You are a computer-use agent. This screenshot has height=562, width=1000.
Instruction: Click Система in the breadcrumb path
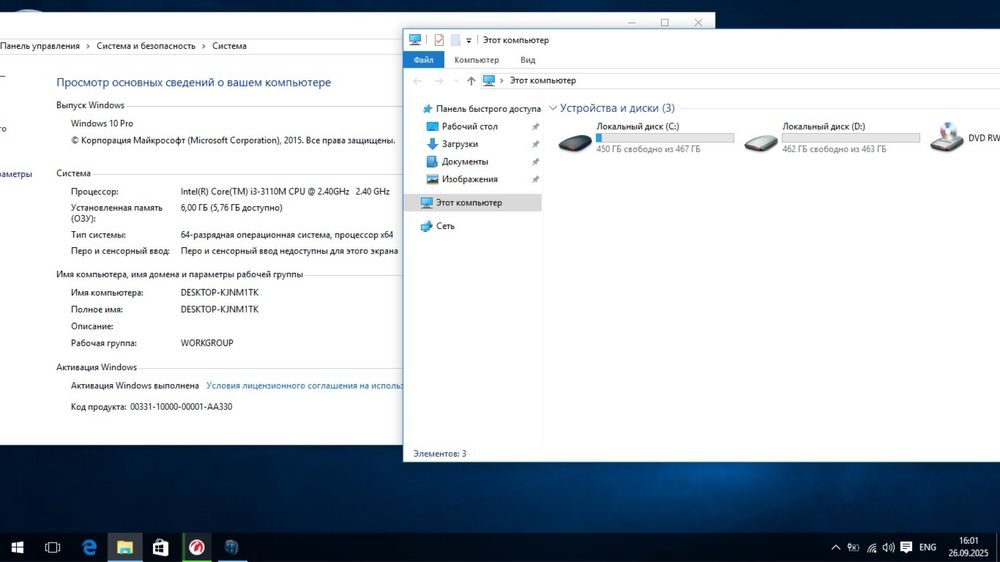(x=230, y=46)
